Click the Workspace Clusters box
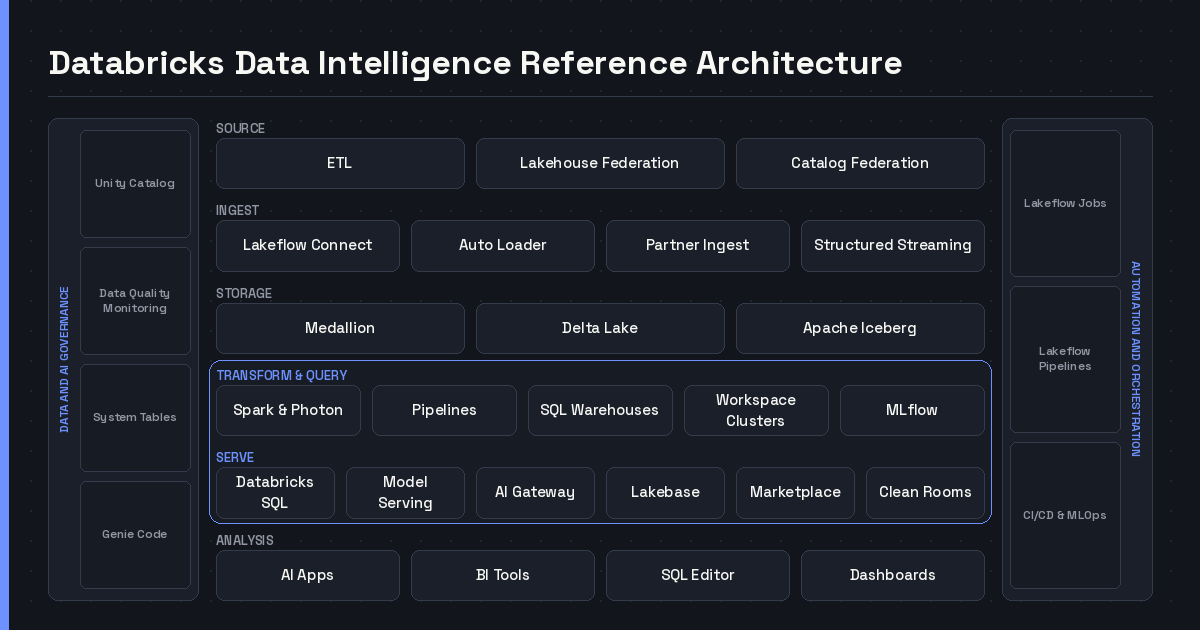The height and width of the screenshot is (630, 1200). pyautogui.click(x=756, y=410)
